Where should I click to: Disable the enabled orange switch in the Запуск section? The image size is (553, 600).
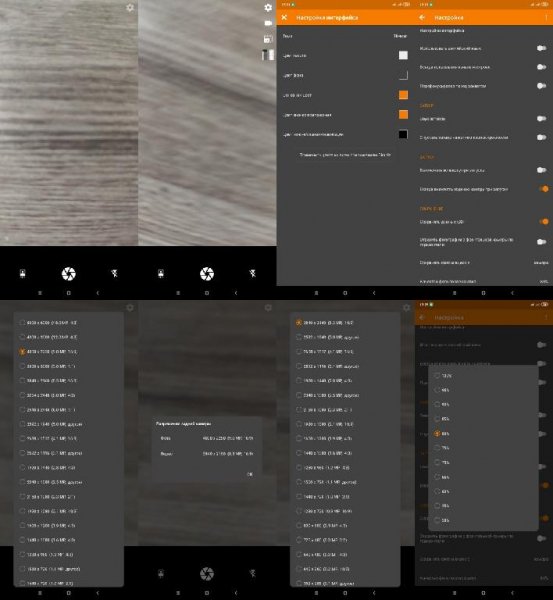(x=543, y=189)
